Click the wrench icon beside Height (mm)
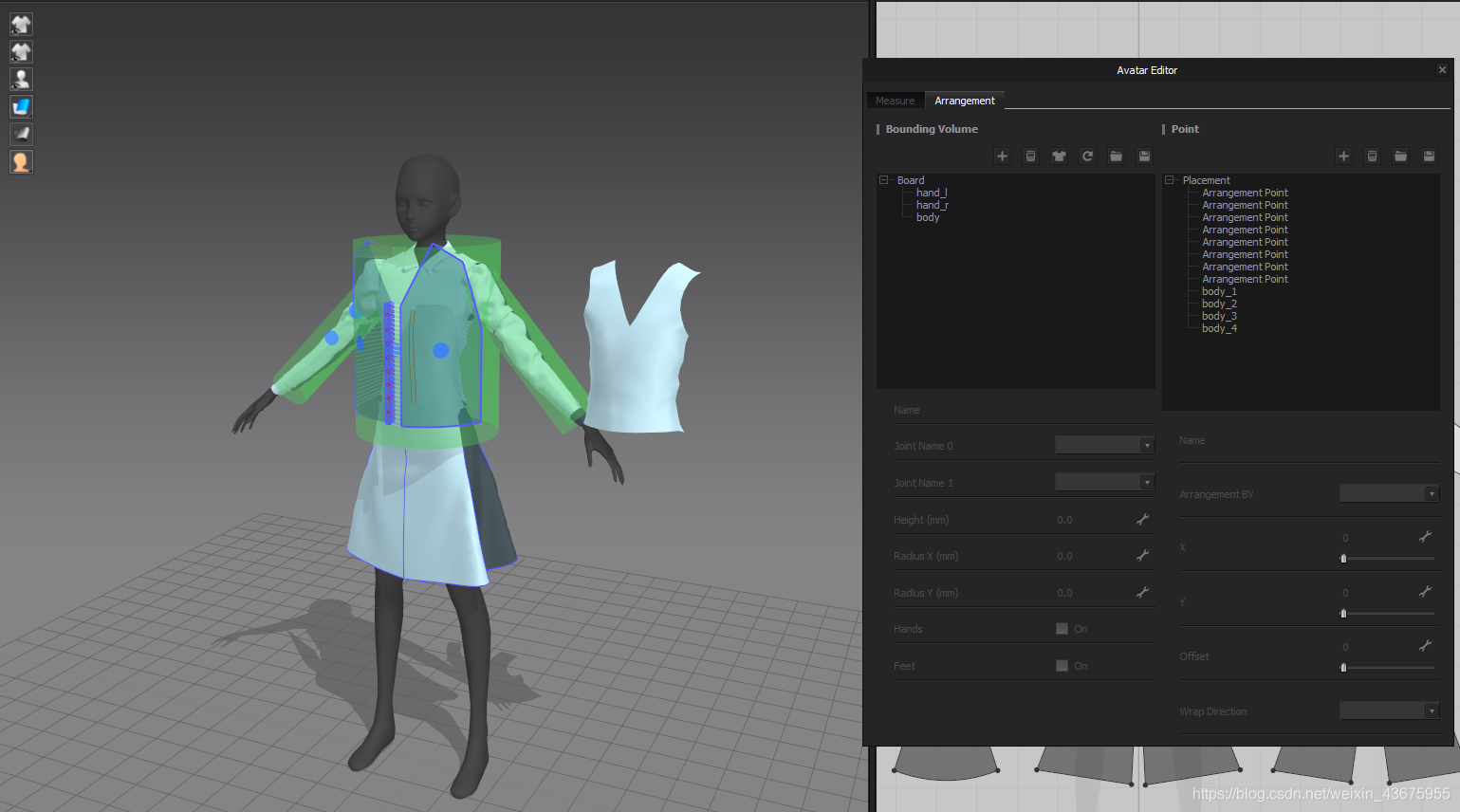Image resolution: width=1460 pixels, height=812 pixels. (1142, 519)
